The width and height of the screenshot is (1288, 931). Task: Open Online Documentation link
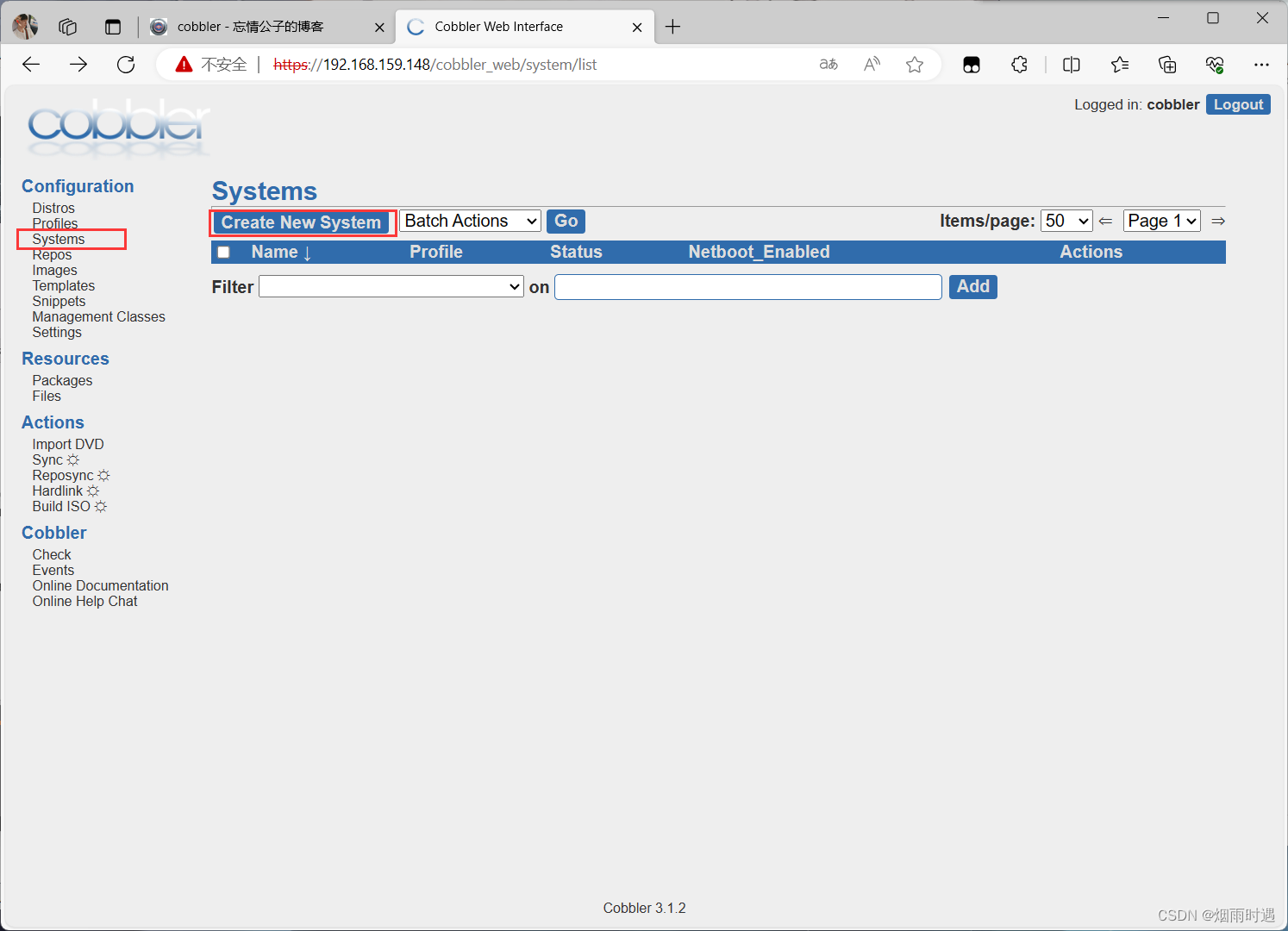100,585
